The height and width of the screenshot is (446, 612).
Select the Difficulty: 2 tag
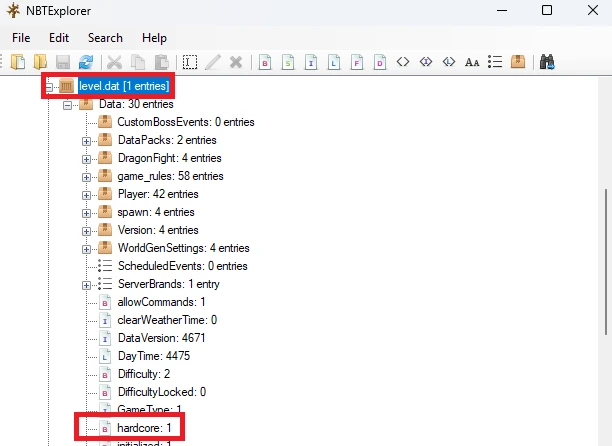point(144,374)
